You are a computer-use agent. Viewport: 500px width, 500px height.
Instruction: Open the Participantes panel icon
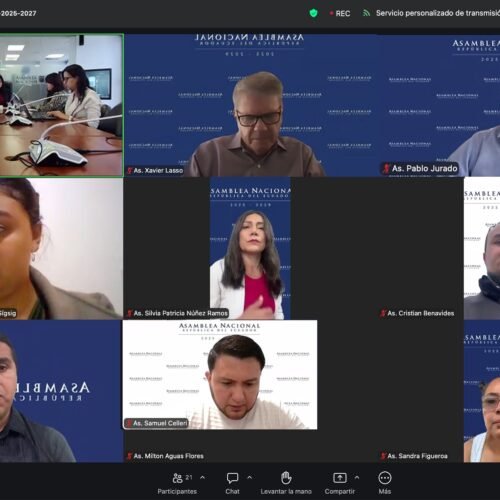pos(177,478)
